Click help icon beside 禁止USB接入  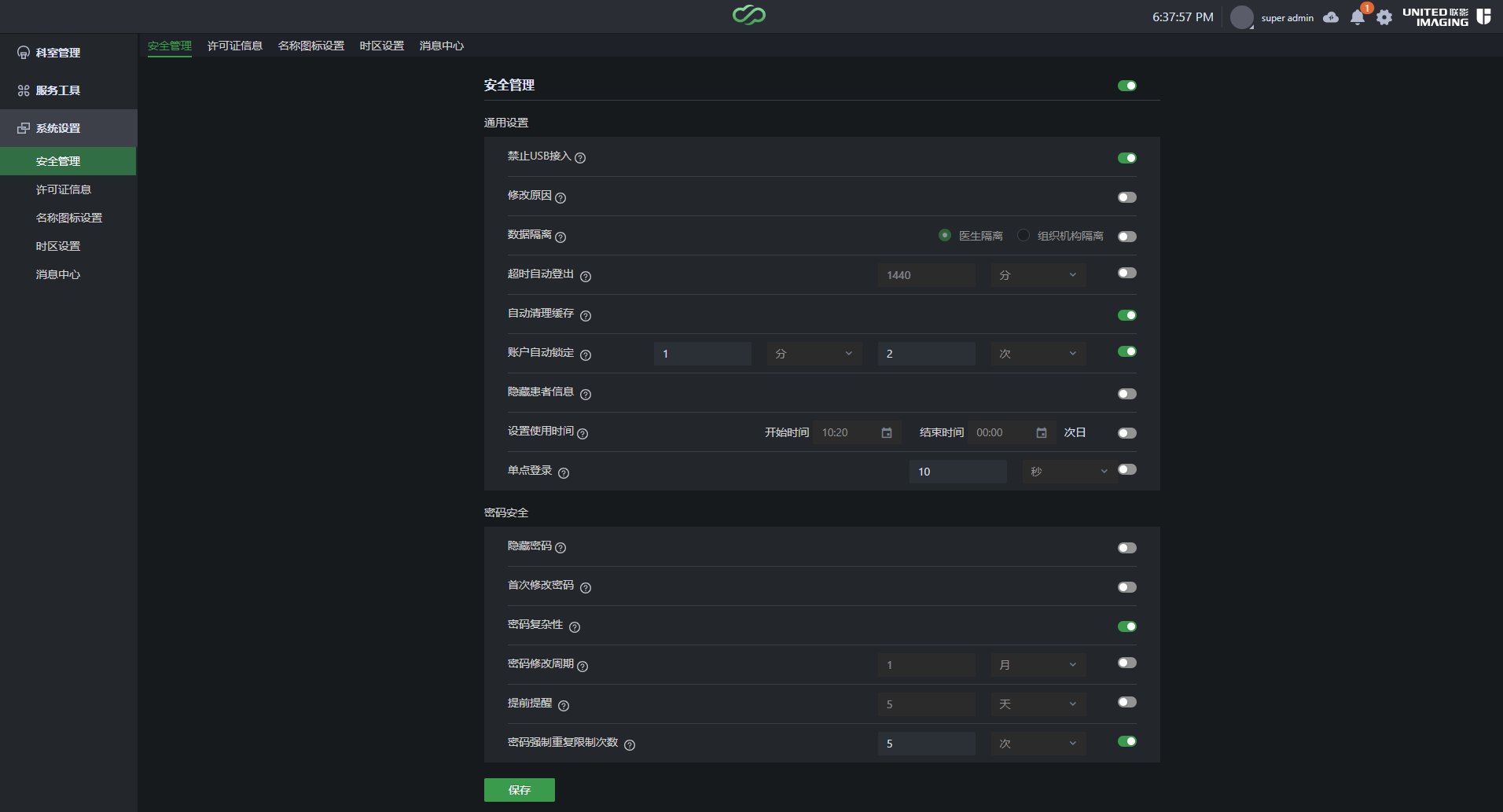point(580,158)
